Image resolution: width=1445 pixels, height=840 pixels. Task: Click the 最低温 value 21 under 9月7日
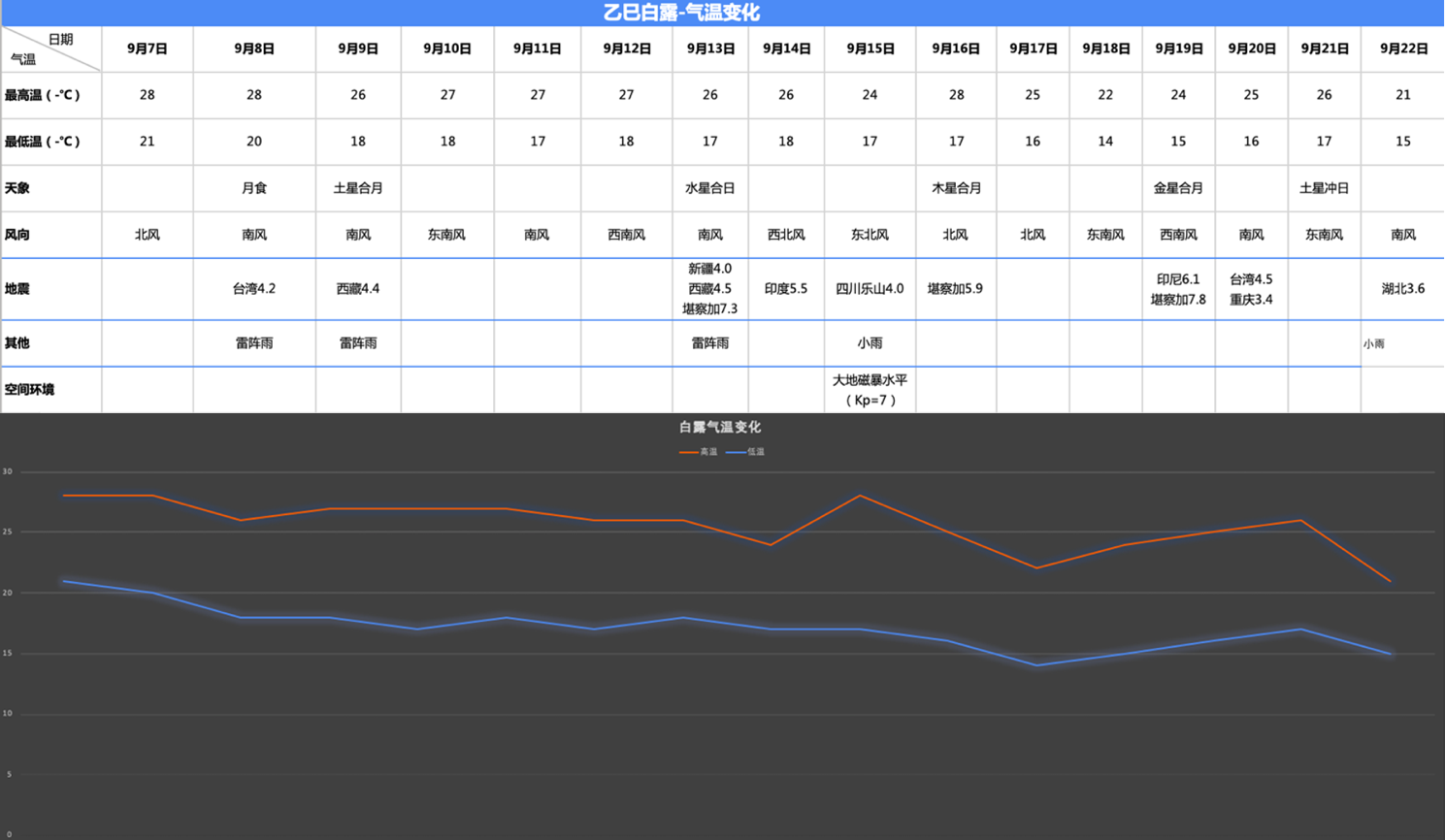click(148, 142)
